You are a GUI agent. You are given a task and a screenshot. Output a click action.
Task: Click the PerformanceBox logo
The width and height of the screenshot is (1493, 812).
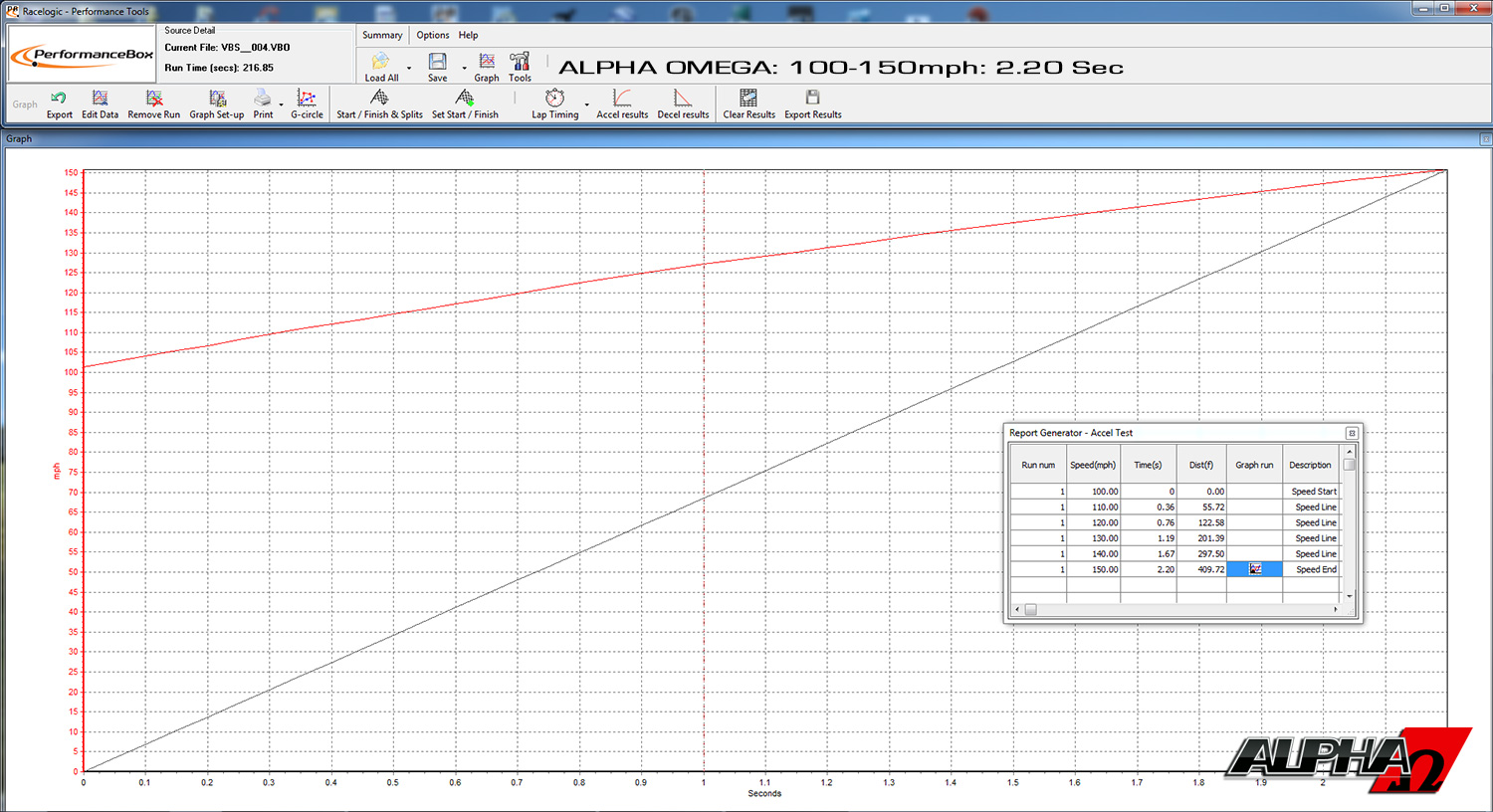click(83, 55)
